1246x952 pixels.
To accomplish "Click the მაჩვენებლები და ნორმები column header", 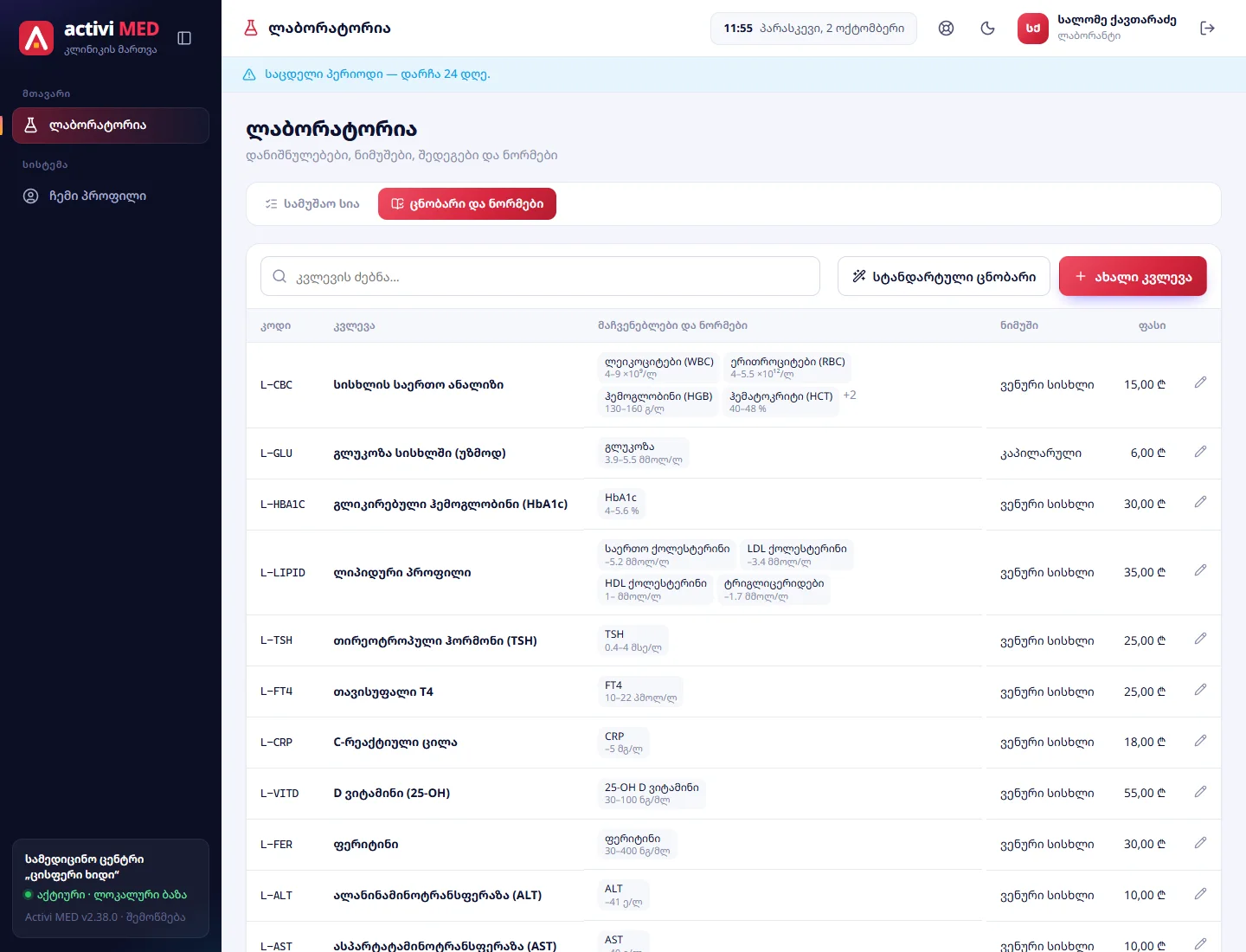I will [672, 326].
